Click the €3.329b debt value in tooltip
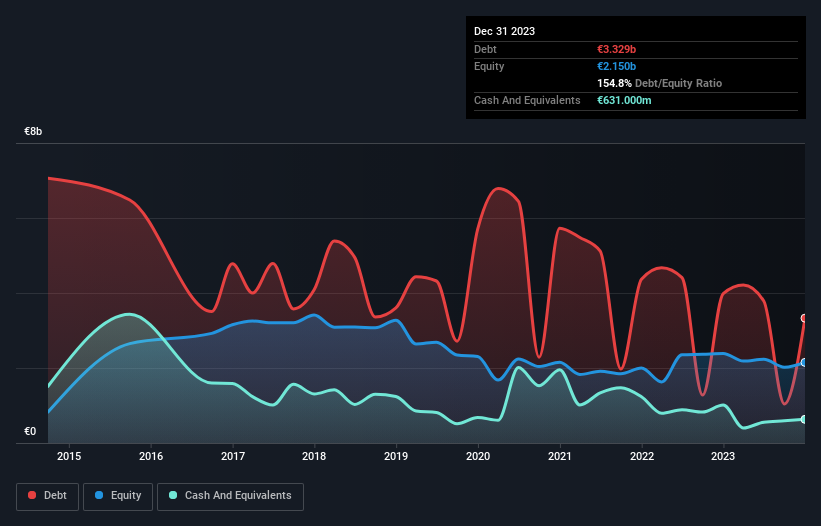The width and height of the screenshot is (821, 526). pos(616,49)
